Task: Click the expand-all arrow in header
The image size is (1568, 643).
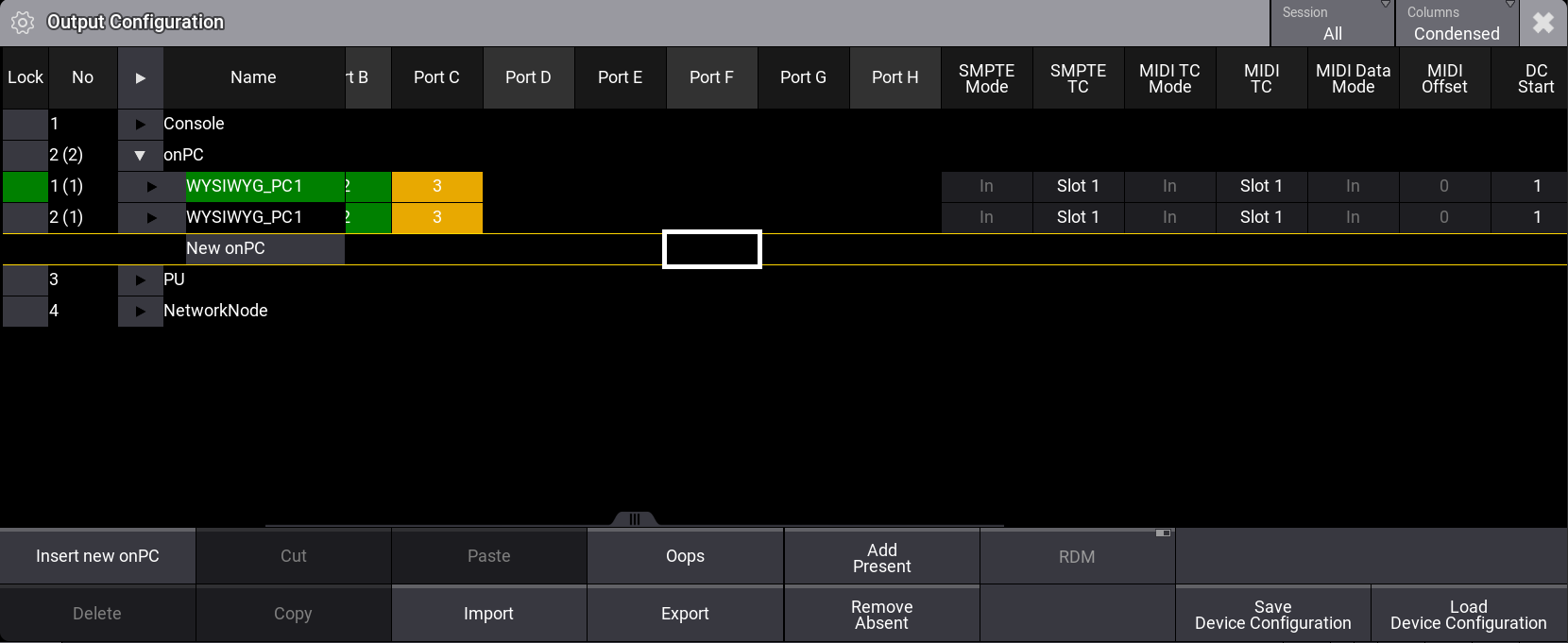Action: 141,77
